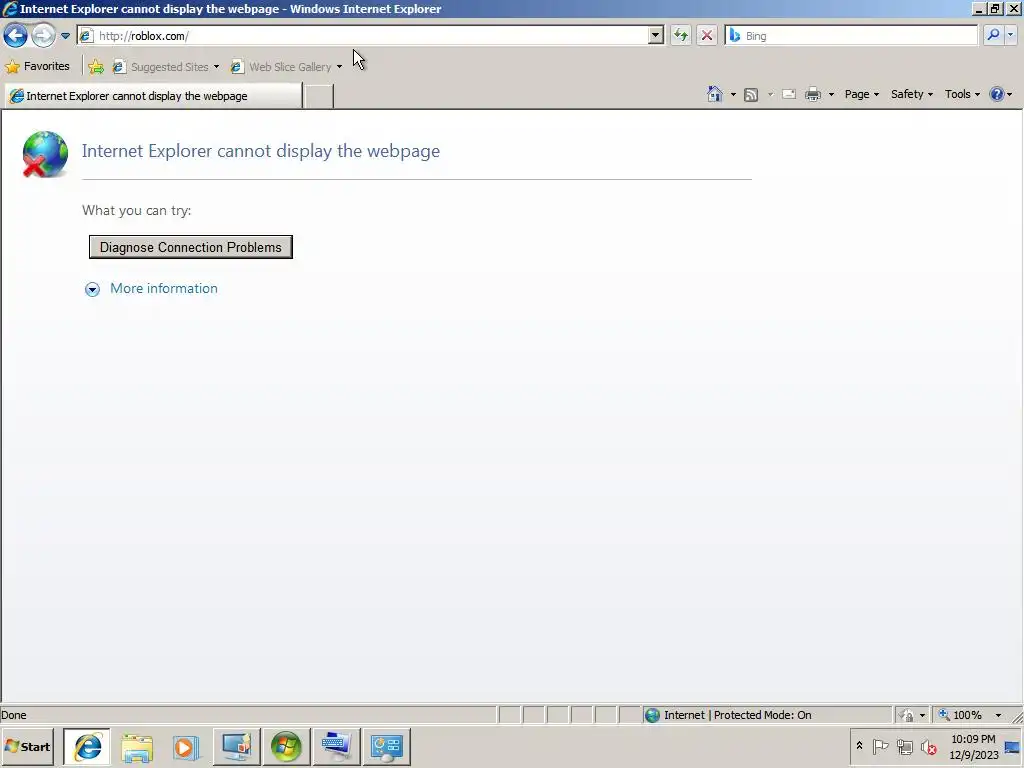Open the Safety menu
Viewport: 1024px width, 768px height.
[912, 94]
